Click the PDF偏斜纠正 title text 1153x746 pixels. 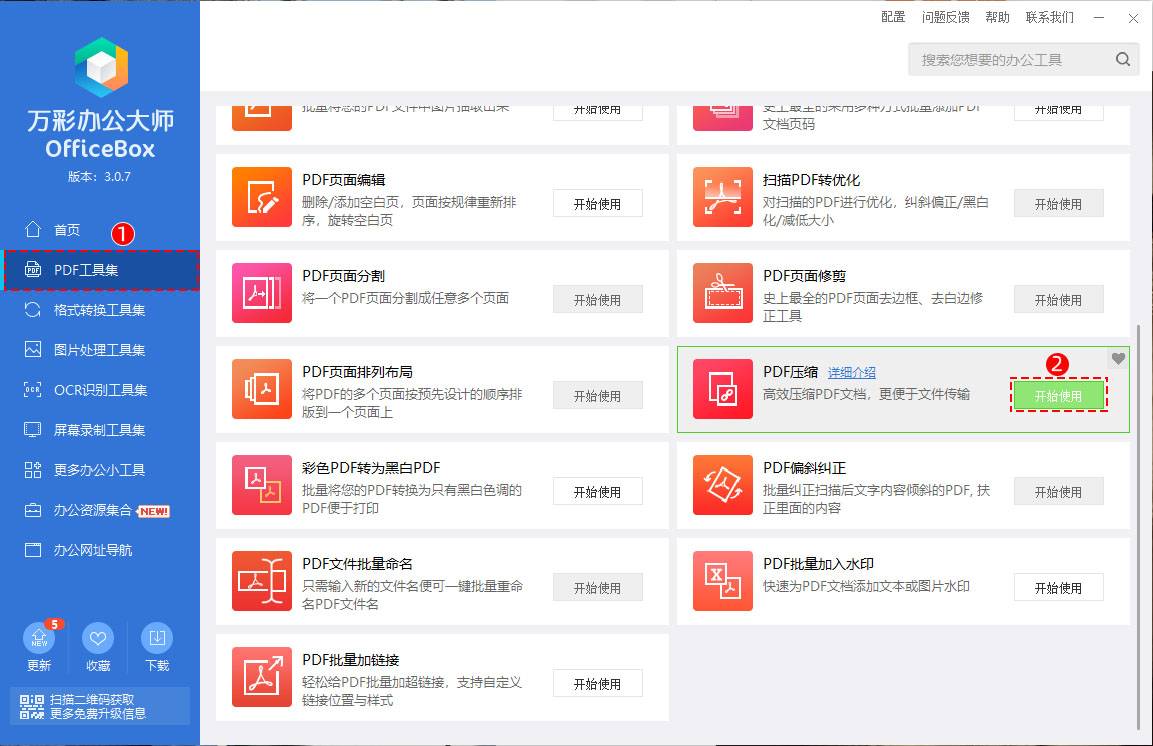[804, 468]
